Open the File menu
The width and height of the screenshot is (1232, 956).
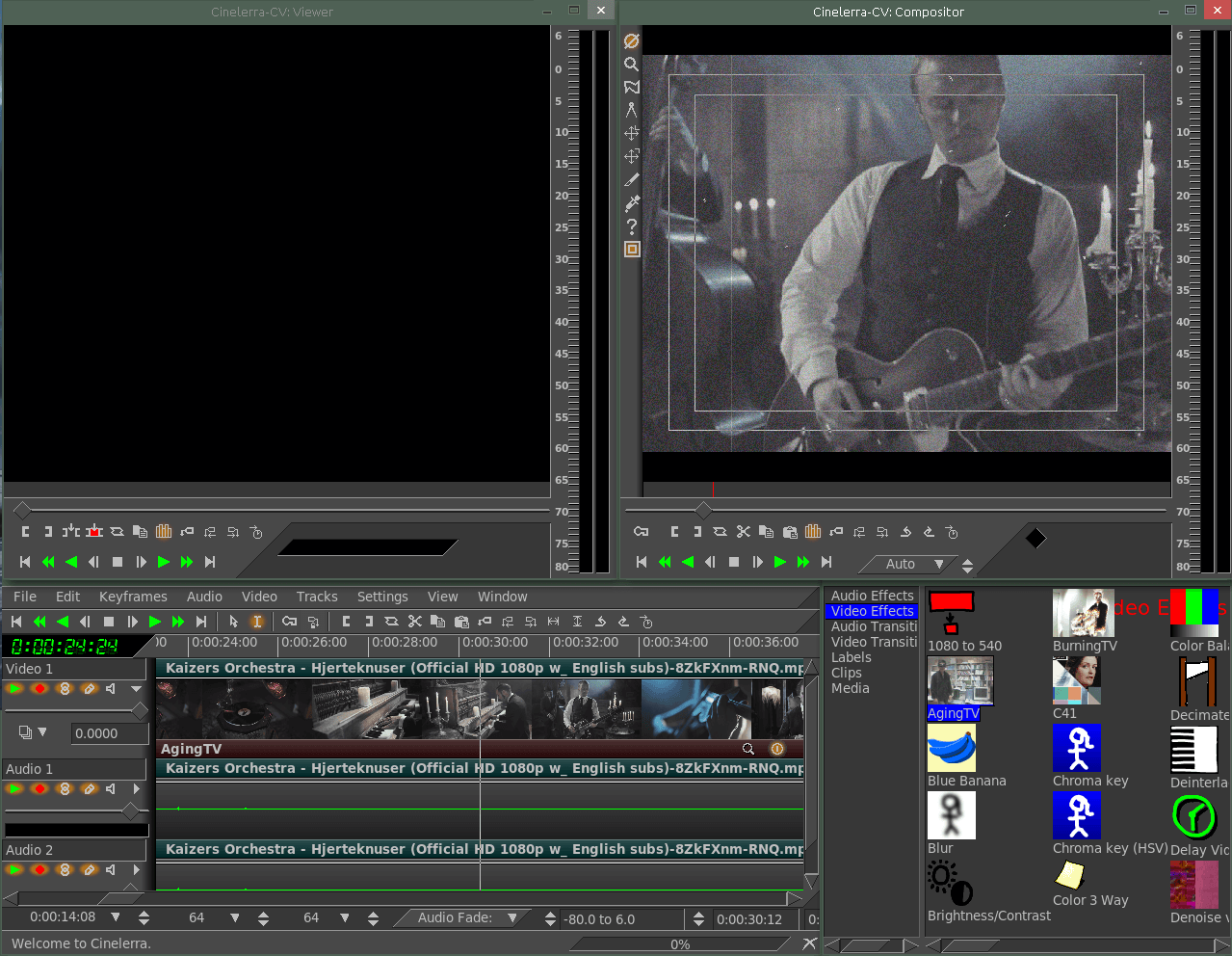25,597
